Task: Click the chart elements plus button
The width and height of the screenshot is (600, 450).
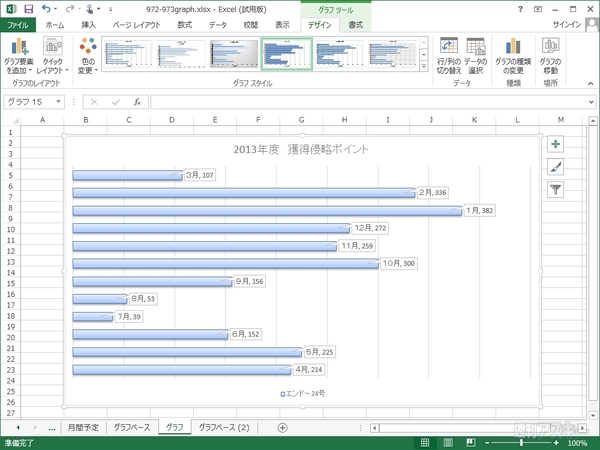Action: (x=555, y=144)
